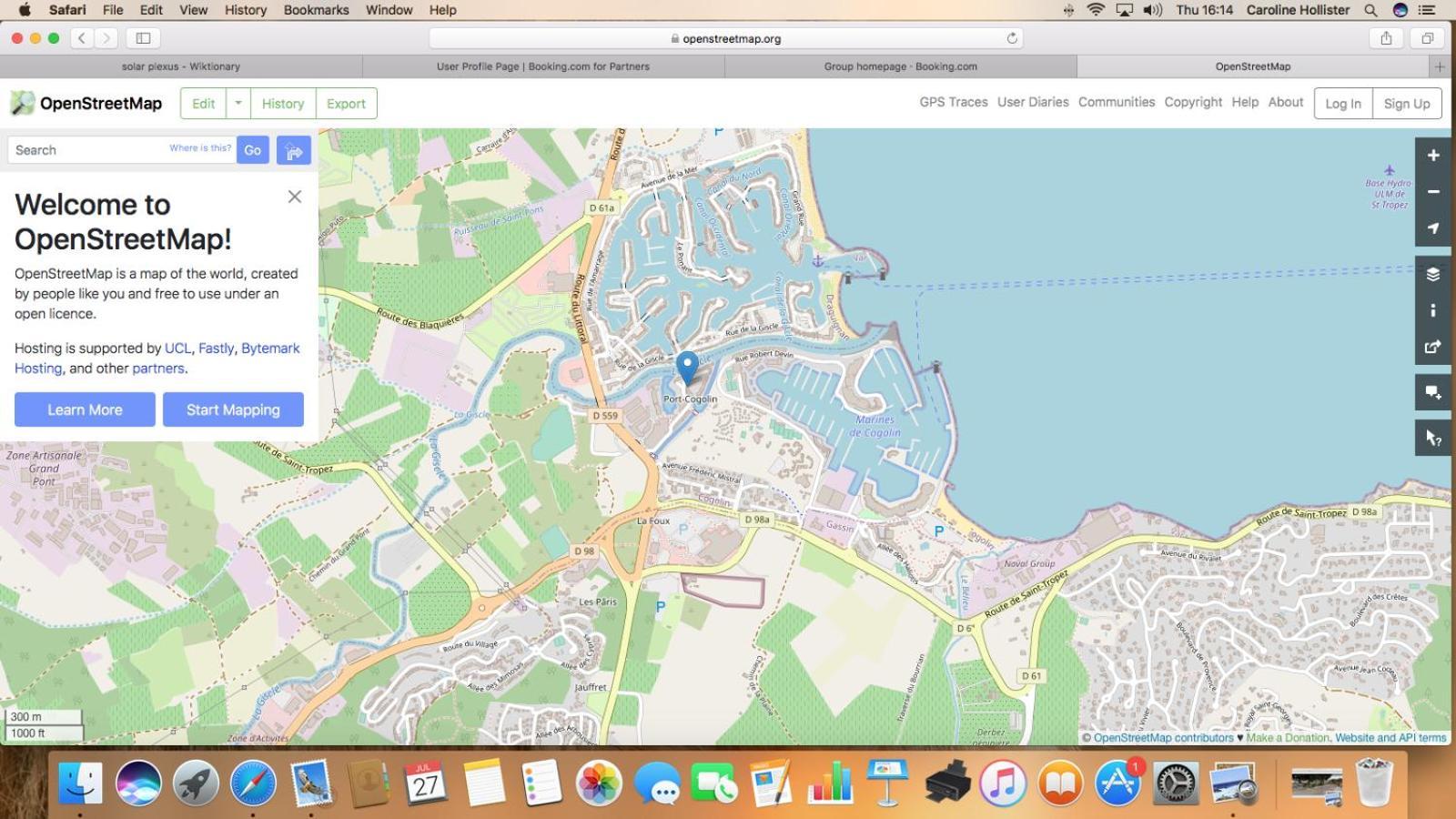Expand the Edit dropdown arrow
The image size is (1456, 819).
[238, 103]
